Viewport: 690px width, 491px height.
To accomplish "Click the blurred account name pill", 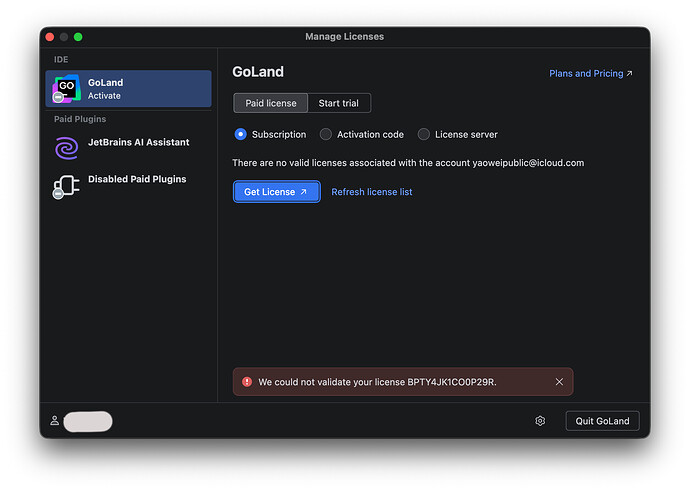I will 88,421.
